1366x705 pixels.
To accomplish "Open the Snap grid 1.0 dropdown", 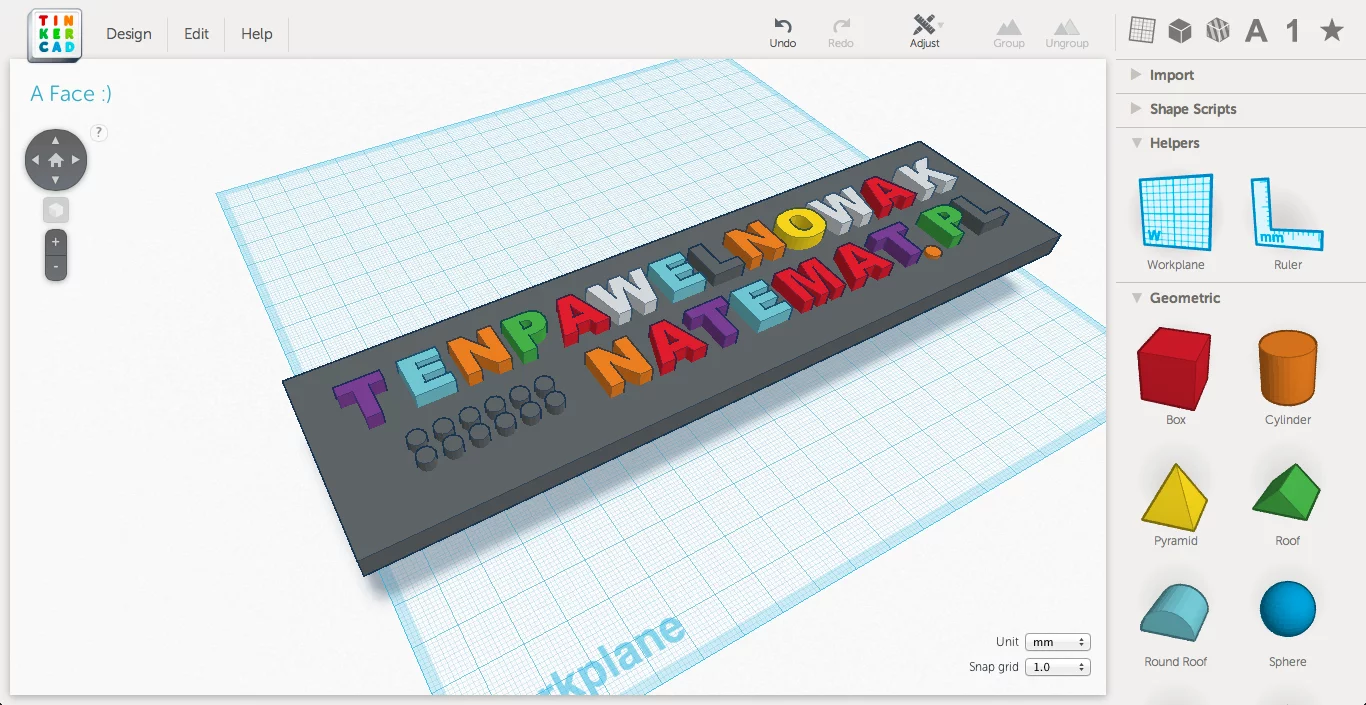I will [1057, 667].
